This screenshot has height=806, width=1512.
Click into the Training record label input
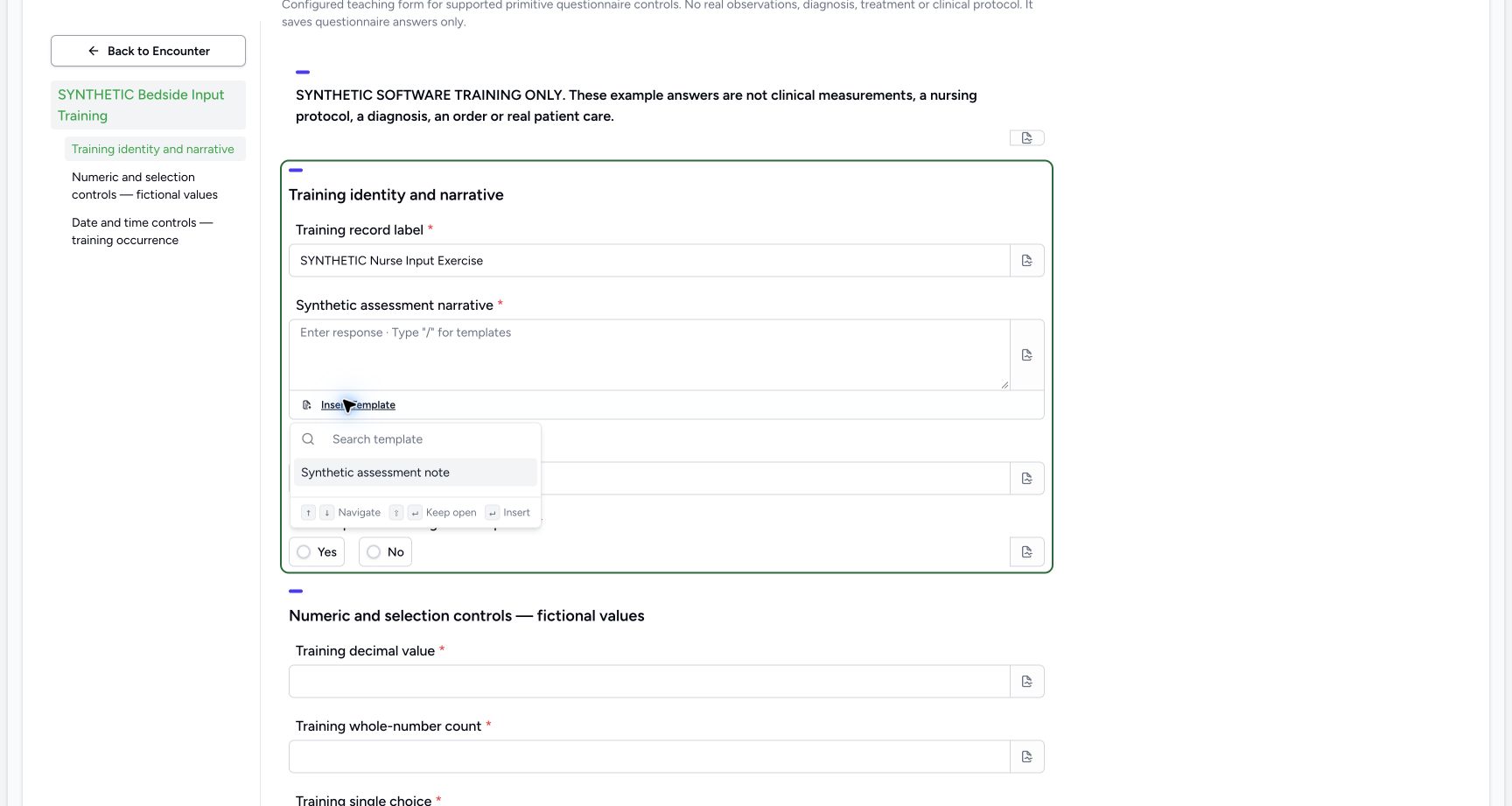(x=649, y=261)
